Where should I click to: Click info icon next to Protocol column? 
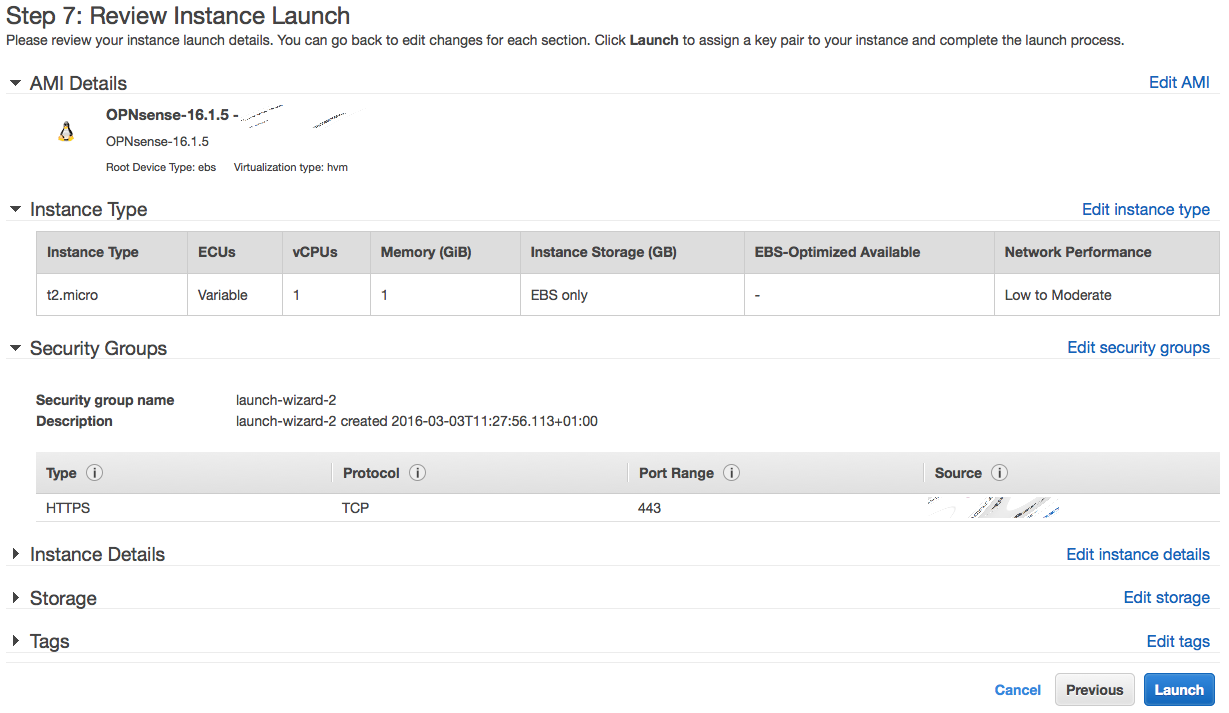click(x=417, y=473)
